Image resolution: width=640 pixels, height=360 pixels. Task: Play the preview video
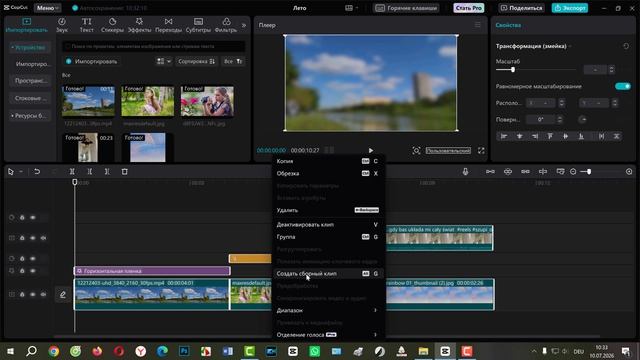(x=371, y=151)
